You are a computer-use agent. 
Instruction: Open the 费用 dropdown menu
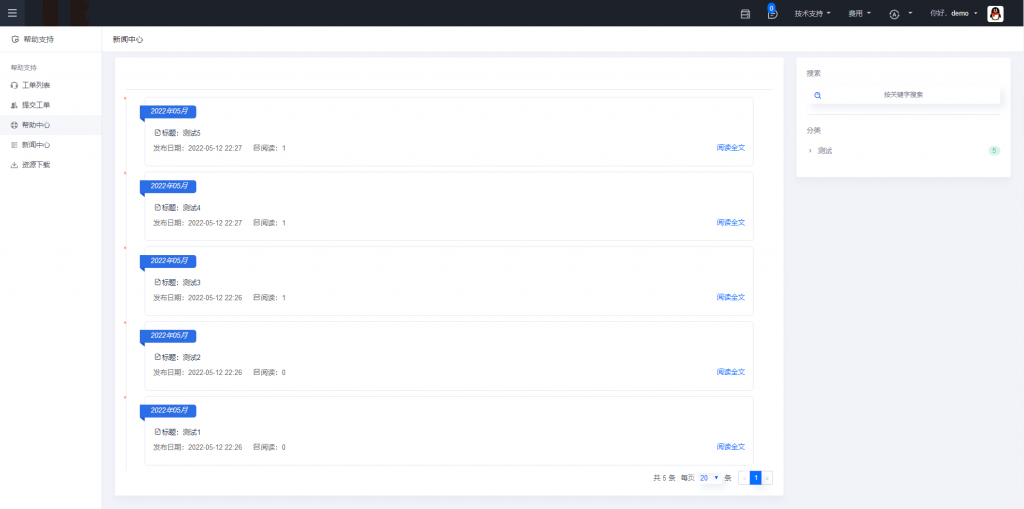[859, 14]
